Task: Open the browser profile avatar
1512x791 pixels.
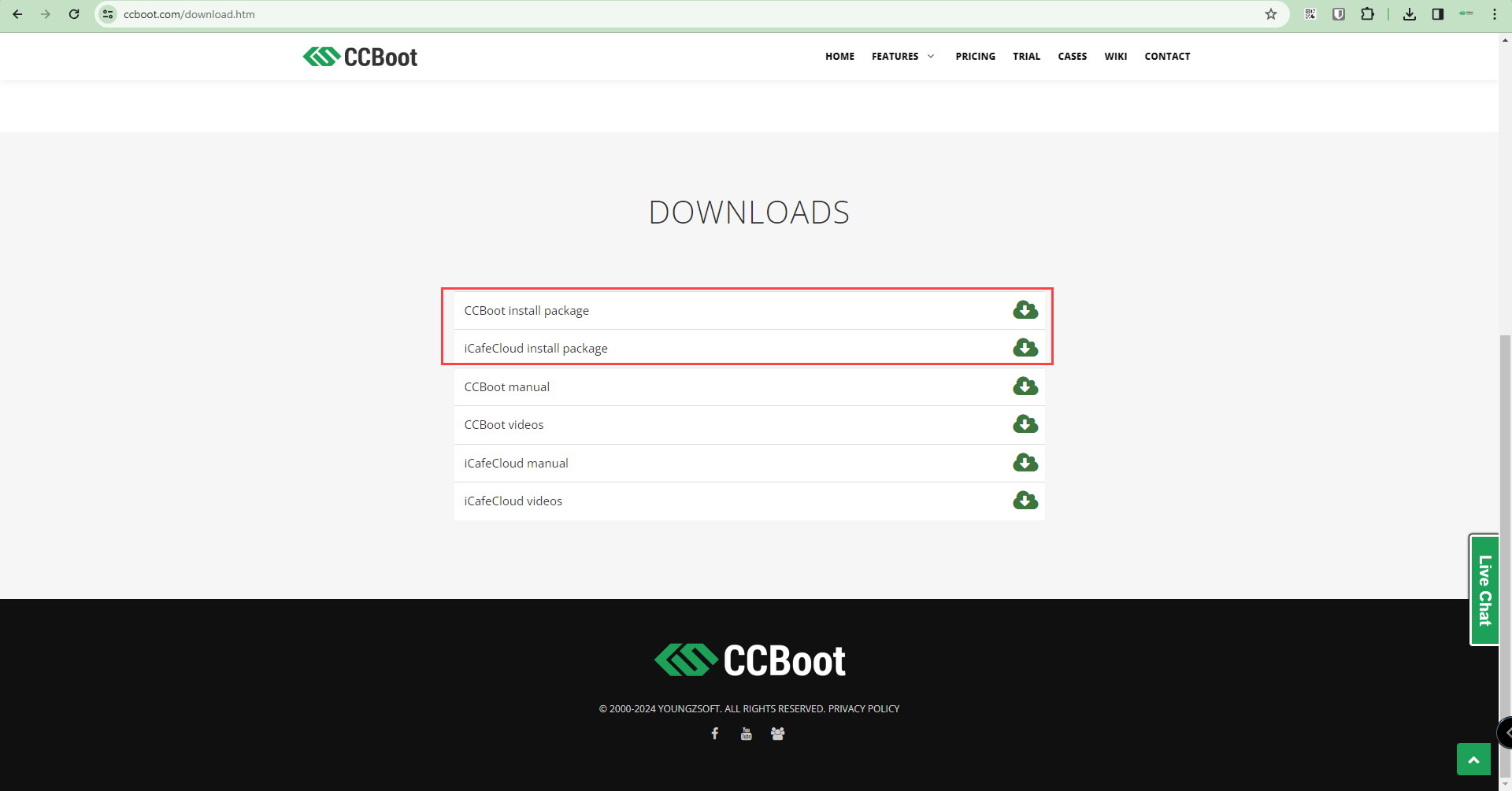Action: [1466, 14]
